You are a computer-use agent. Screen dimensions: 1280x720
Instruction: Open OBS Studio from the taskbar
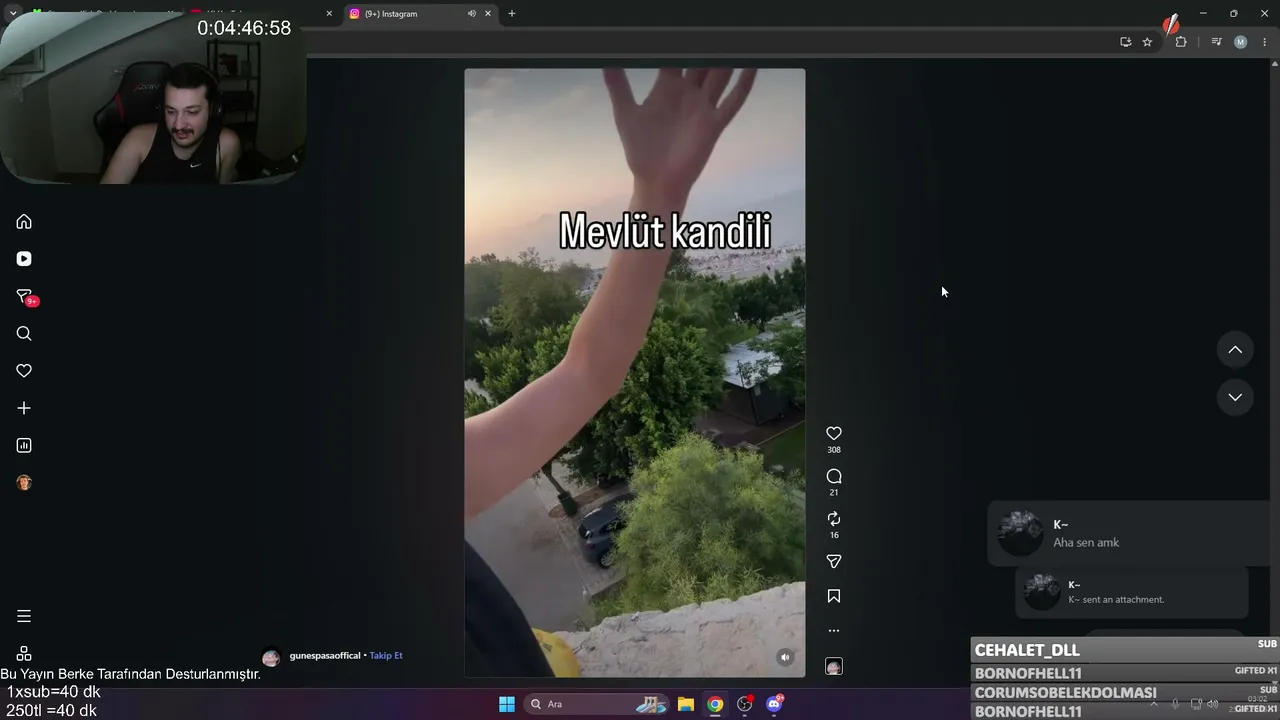[745, 704]
